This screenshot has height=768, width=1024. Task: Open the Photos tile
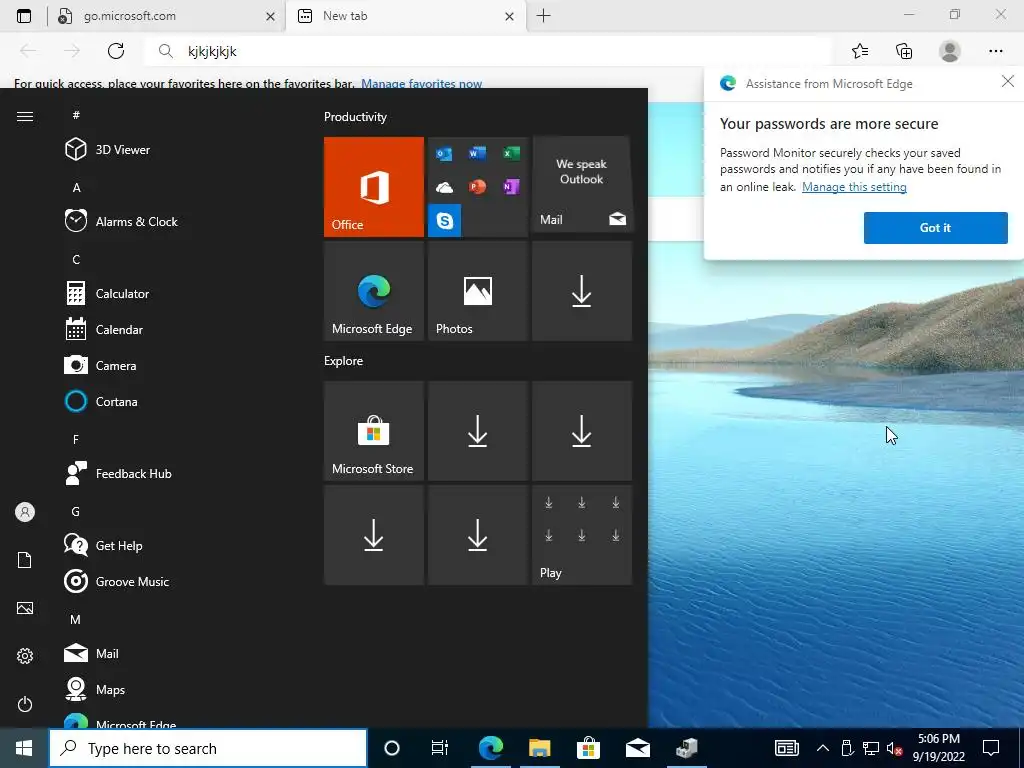pos(477,291)
